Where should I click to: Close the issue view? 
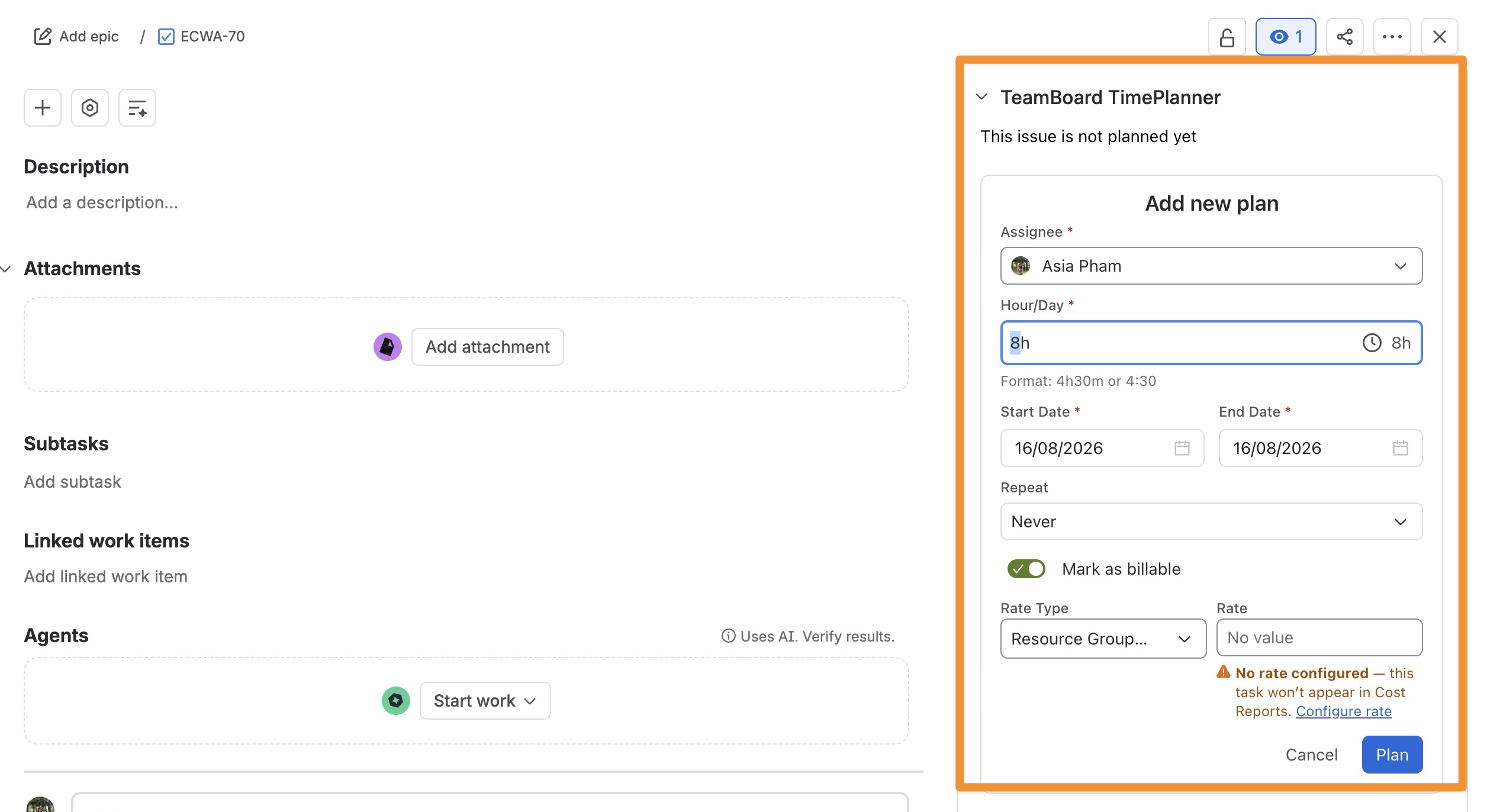coord(1440,37)
